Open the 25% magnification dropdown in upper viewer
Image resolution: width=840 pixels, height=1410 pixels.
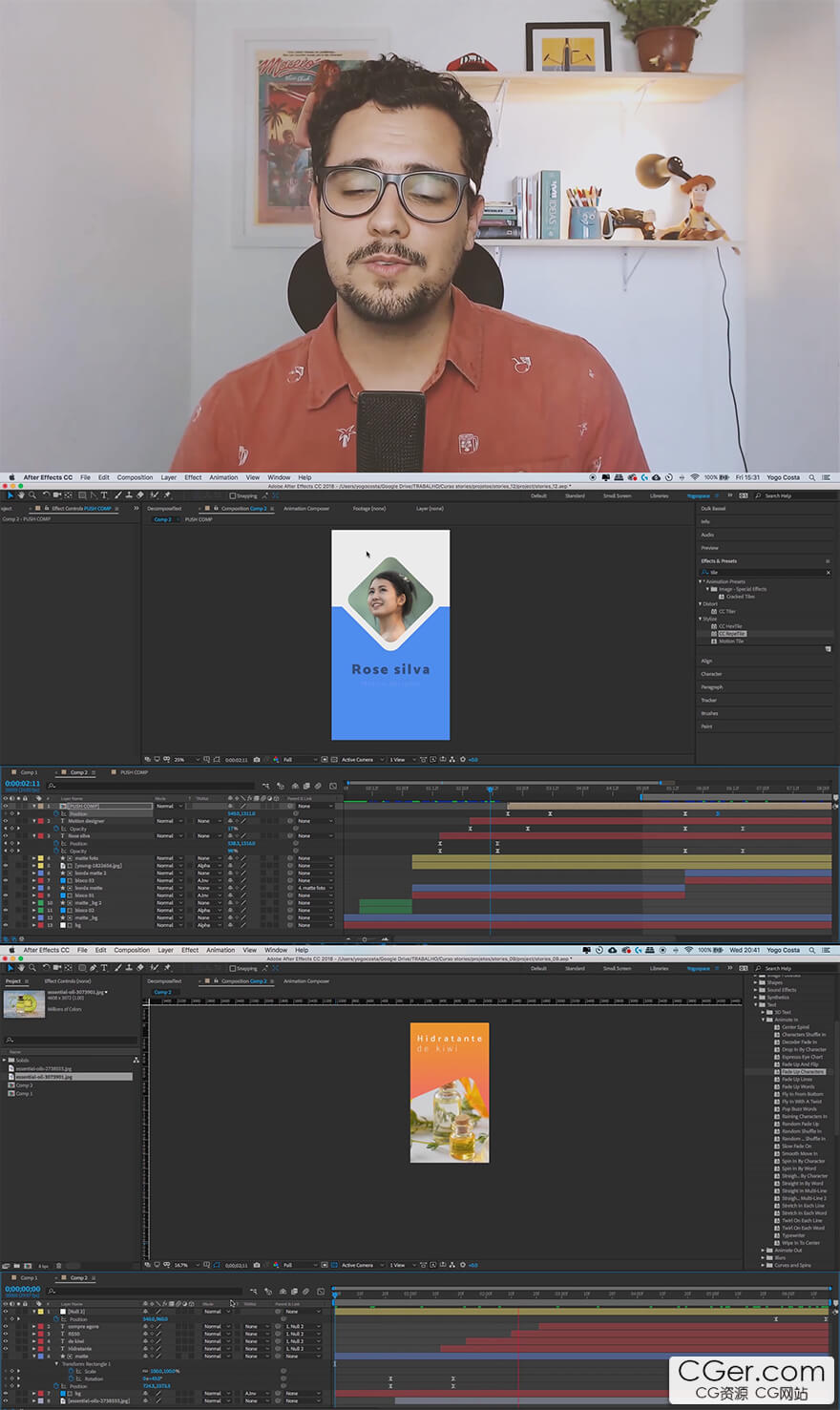click(x=186, y=760)
